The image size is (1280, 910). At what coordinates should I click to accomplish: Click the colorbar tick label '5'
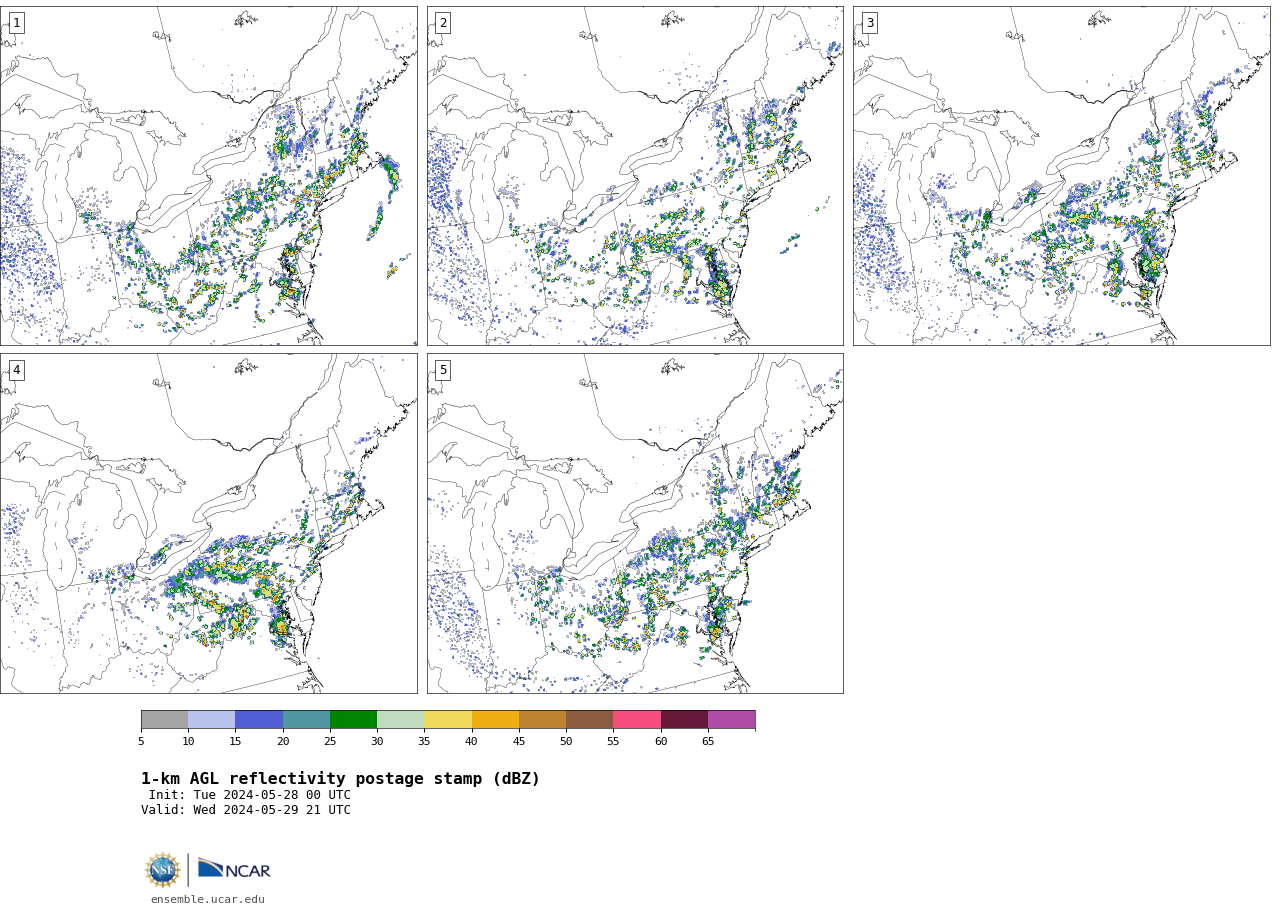coord(141,741)
